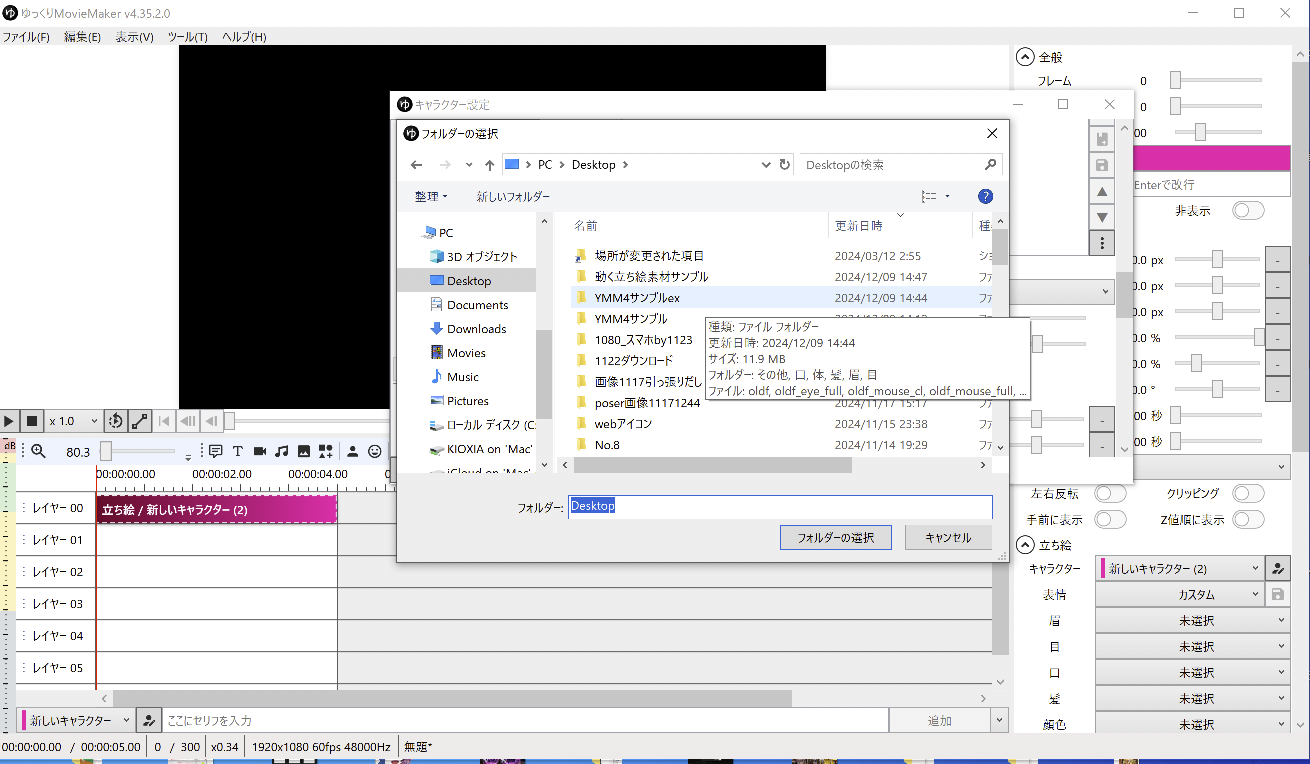The width and height of the screenshot is (1310, 764).
Task: Toggle the 左右反転 horizontal flip switch
Action: 1109,493
